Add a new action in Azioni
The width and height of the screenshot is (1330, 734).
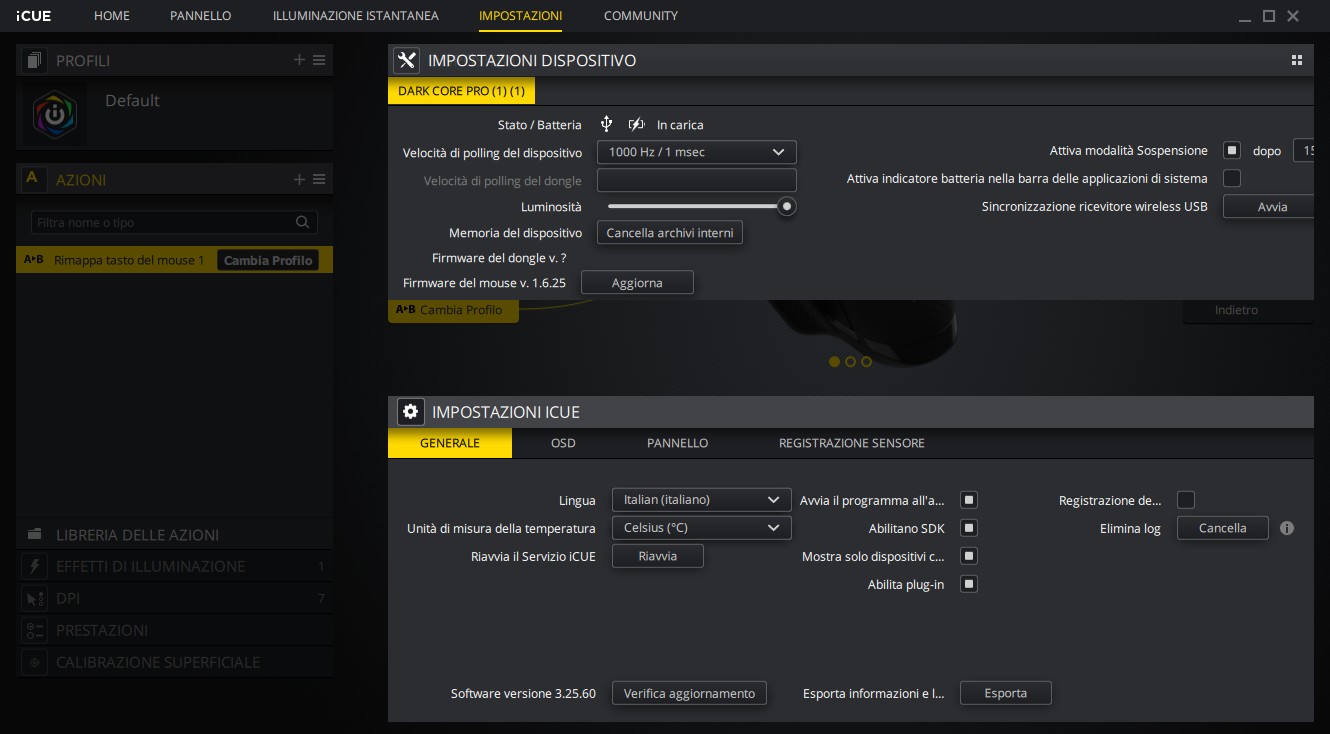pyautogui.click(x=299, y=179)
